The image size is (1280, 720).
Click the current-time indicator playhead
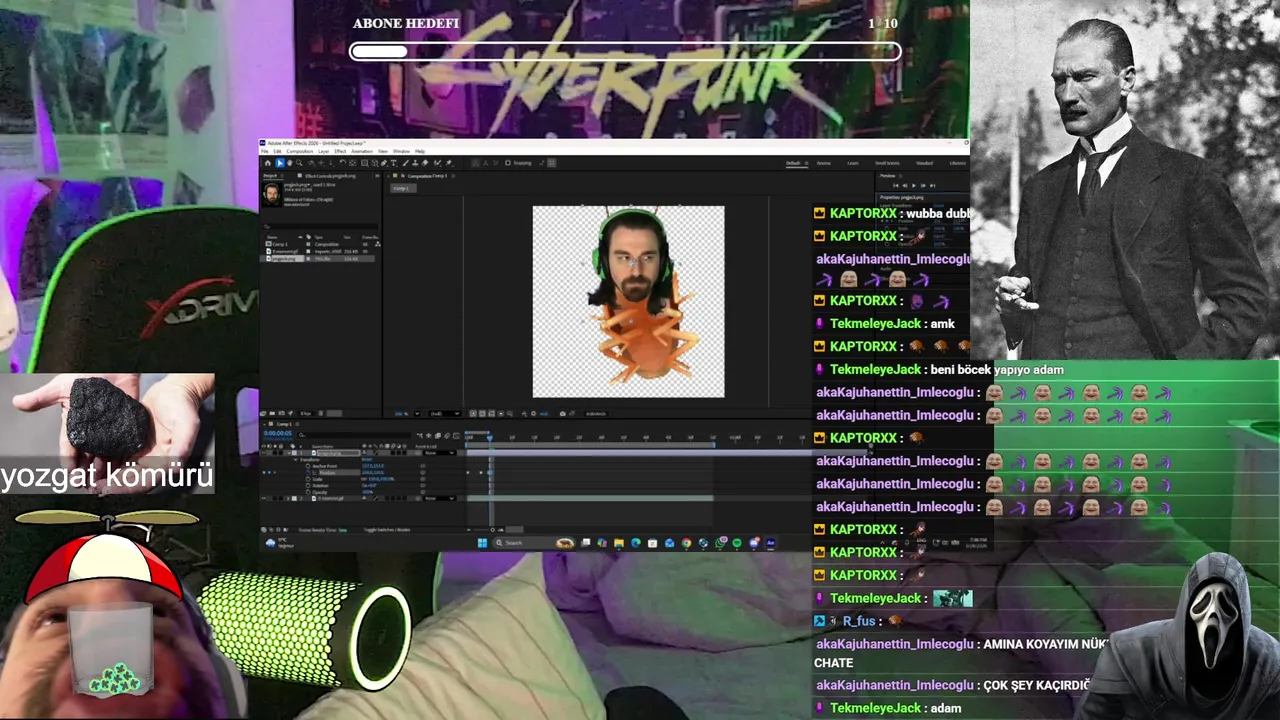[x=490, y=438]
